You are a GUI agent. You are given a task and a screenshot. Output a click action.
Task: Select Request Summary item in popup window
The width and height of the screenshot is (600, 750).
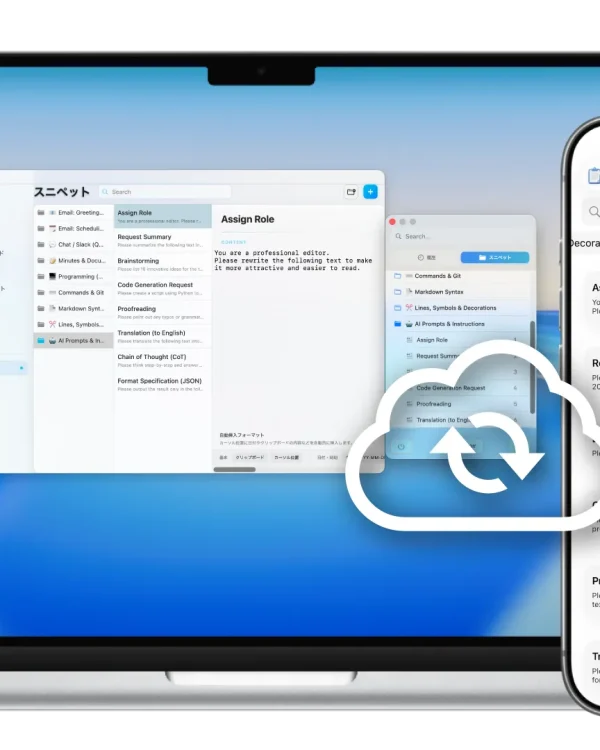point(460,356)
